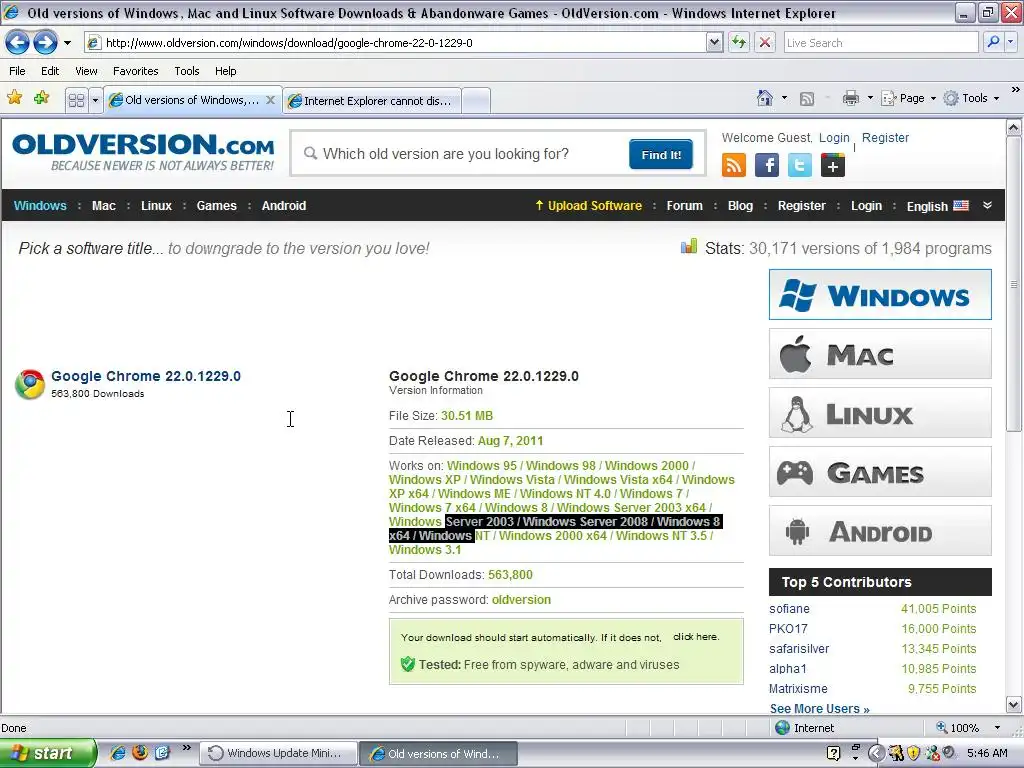Open the View menu

(86, 71)
